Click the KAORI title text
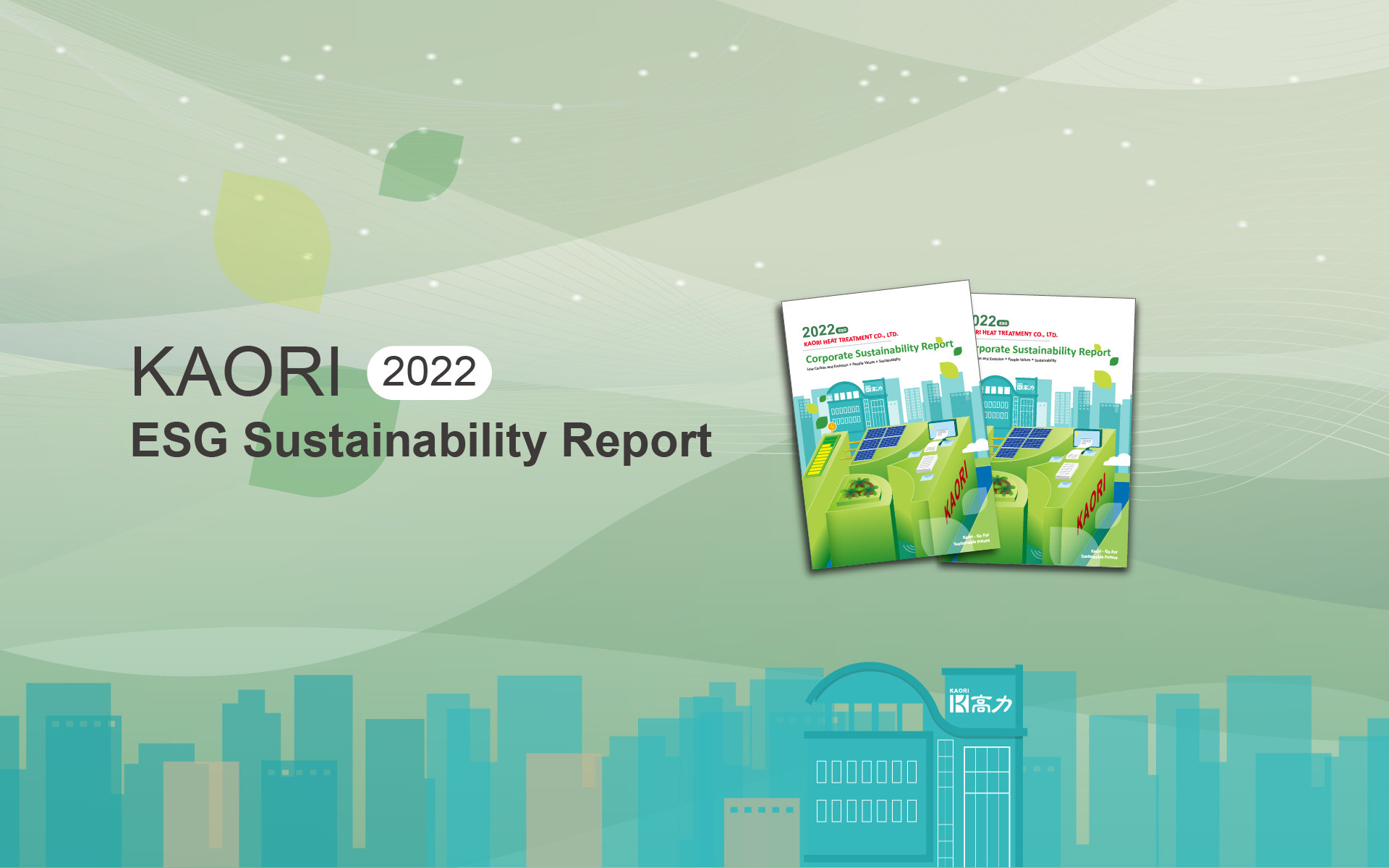Viewport: 1389px width, 868px height. click(236, 372)
